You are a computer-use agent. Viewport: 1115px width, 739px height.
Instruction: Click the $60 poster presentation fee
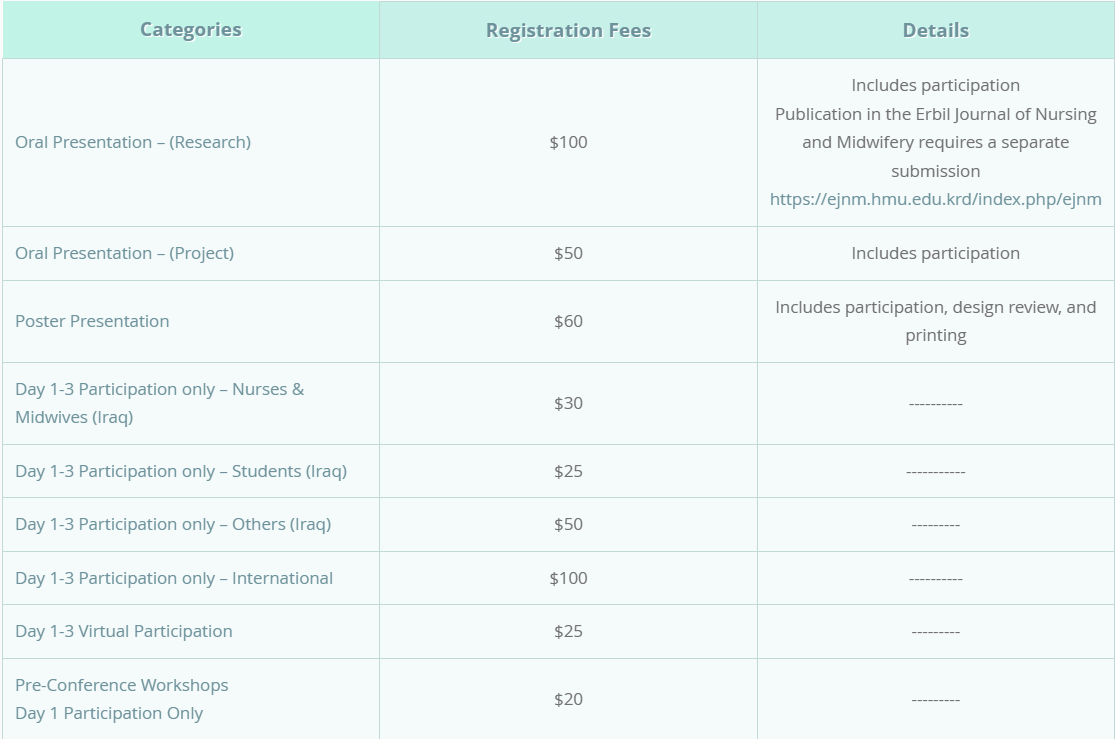pyautogui.click(x=568, y=321)
